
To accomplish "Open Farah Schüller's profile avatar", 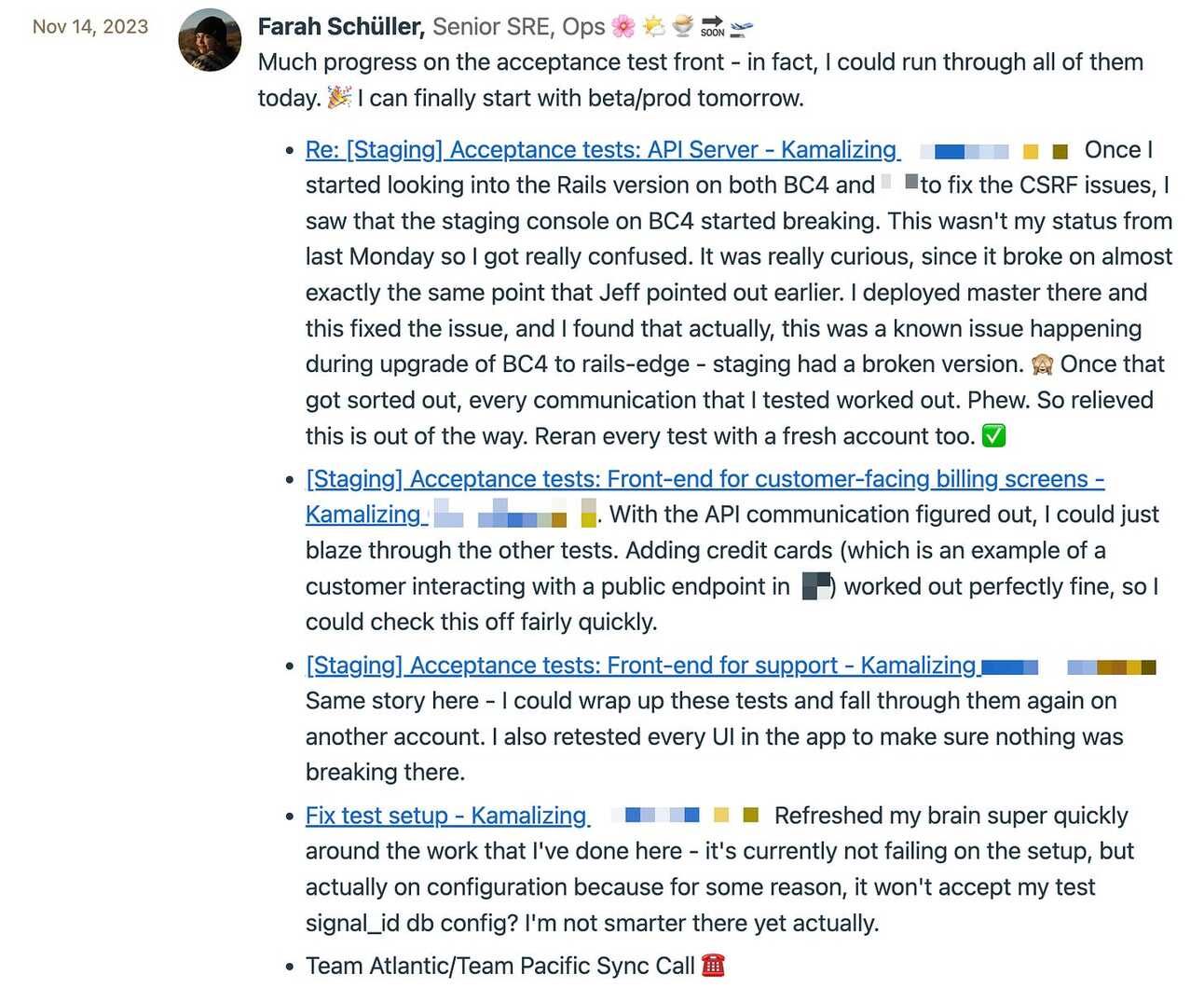I will (x=210, y=40).
